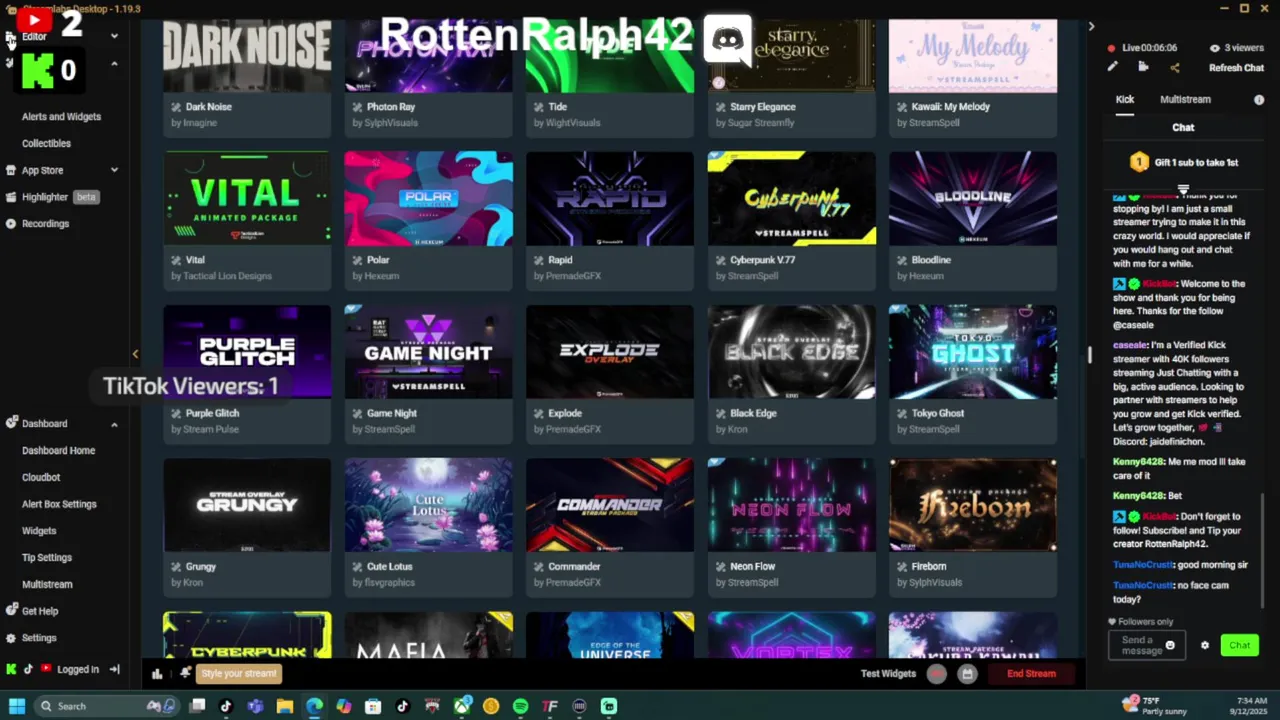Image resolution: width=1280 pixels, height=720 pixels.
Task: Open Alert Box Settings
Action: tap(59, 504)
